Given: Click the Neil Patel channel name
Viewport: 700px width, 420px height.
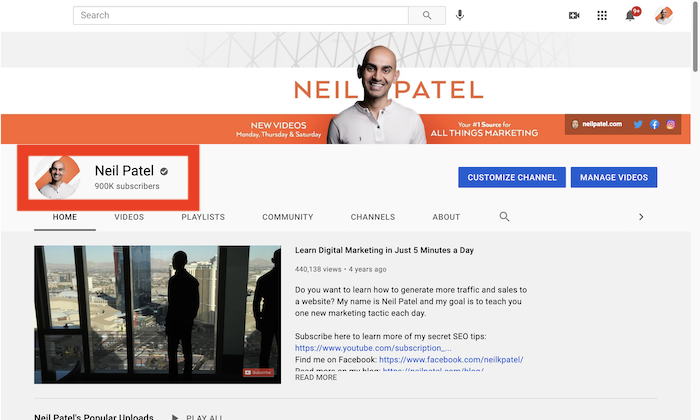Looking at the screenshot, I should click(124, 170).
